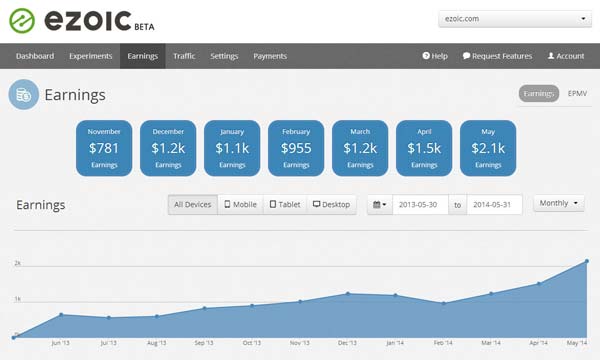Click the Sep '13 data point on chart

click(204, 308)
